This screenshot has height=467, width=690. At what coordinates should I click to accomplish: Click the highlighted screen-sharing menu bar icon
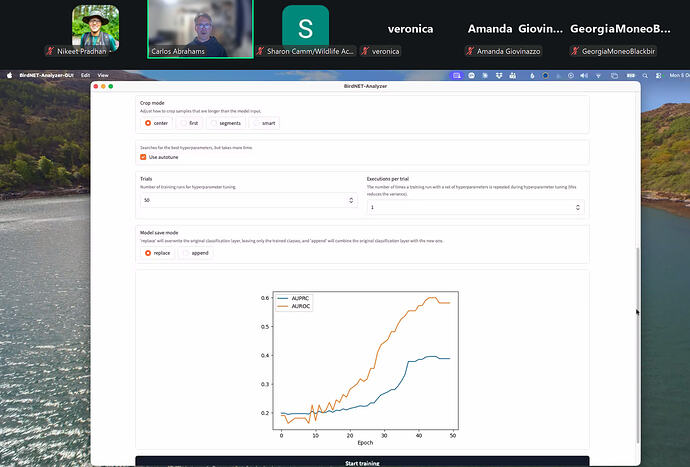click(457, 76)
